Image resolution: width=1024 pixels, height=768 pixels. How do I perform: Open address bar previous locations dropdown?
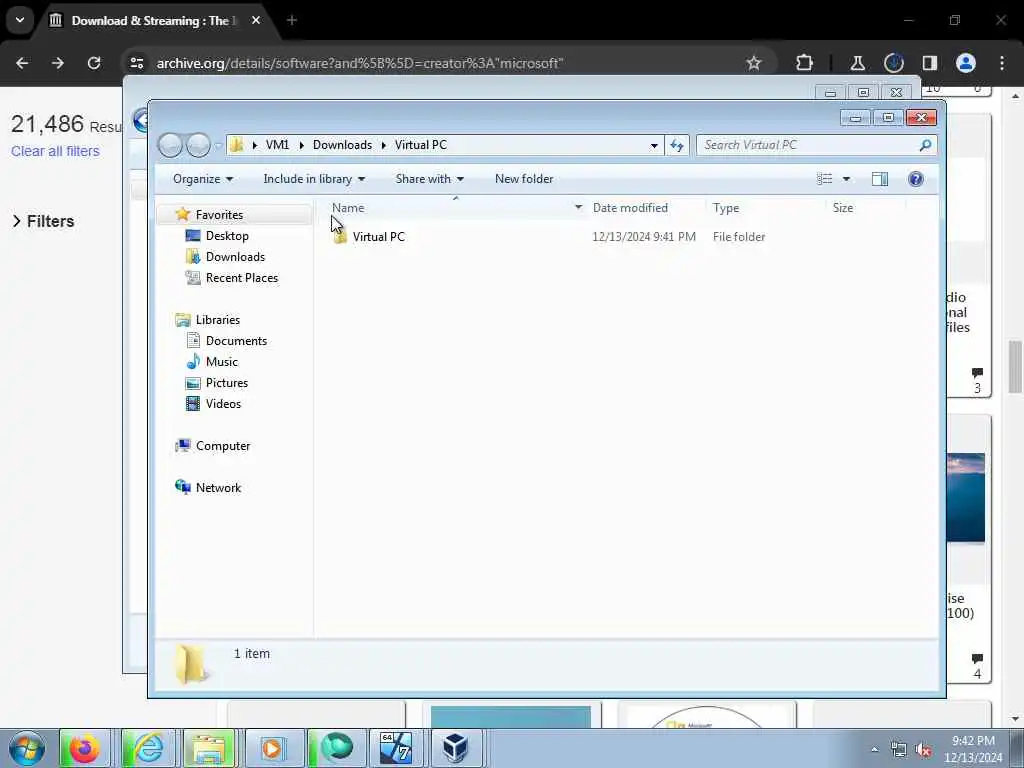coord(654,146)
